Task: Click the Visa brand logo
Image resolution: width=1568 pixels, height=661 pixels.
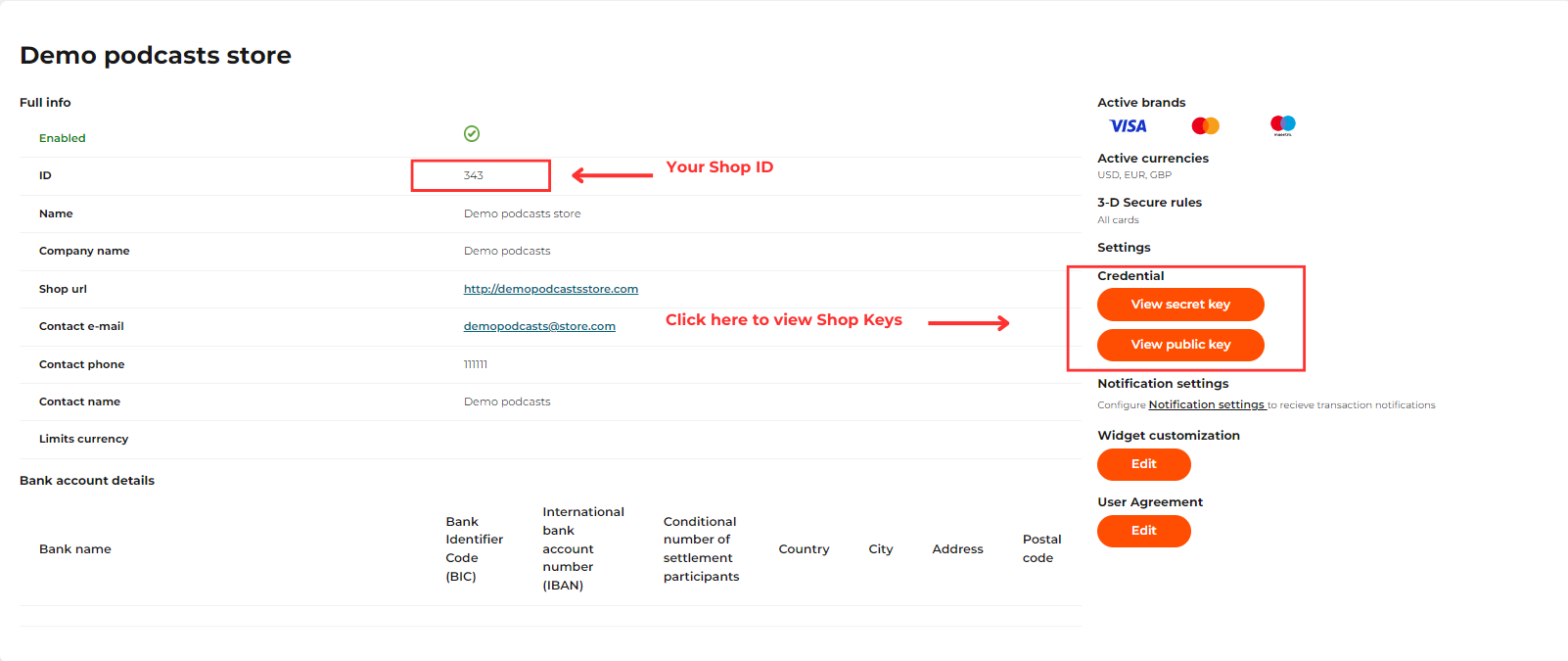Action: 1128,126
